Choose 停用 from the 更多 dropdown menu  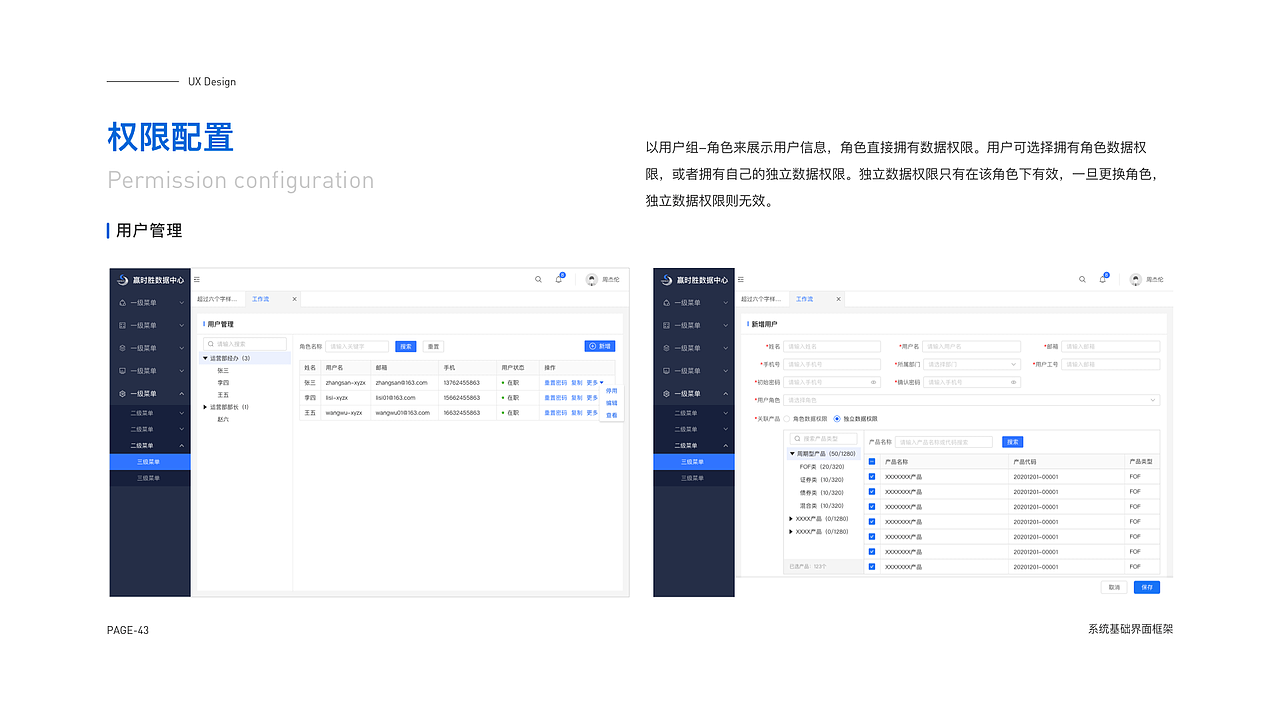point(612,391)
